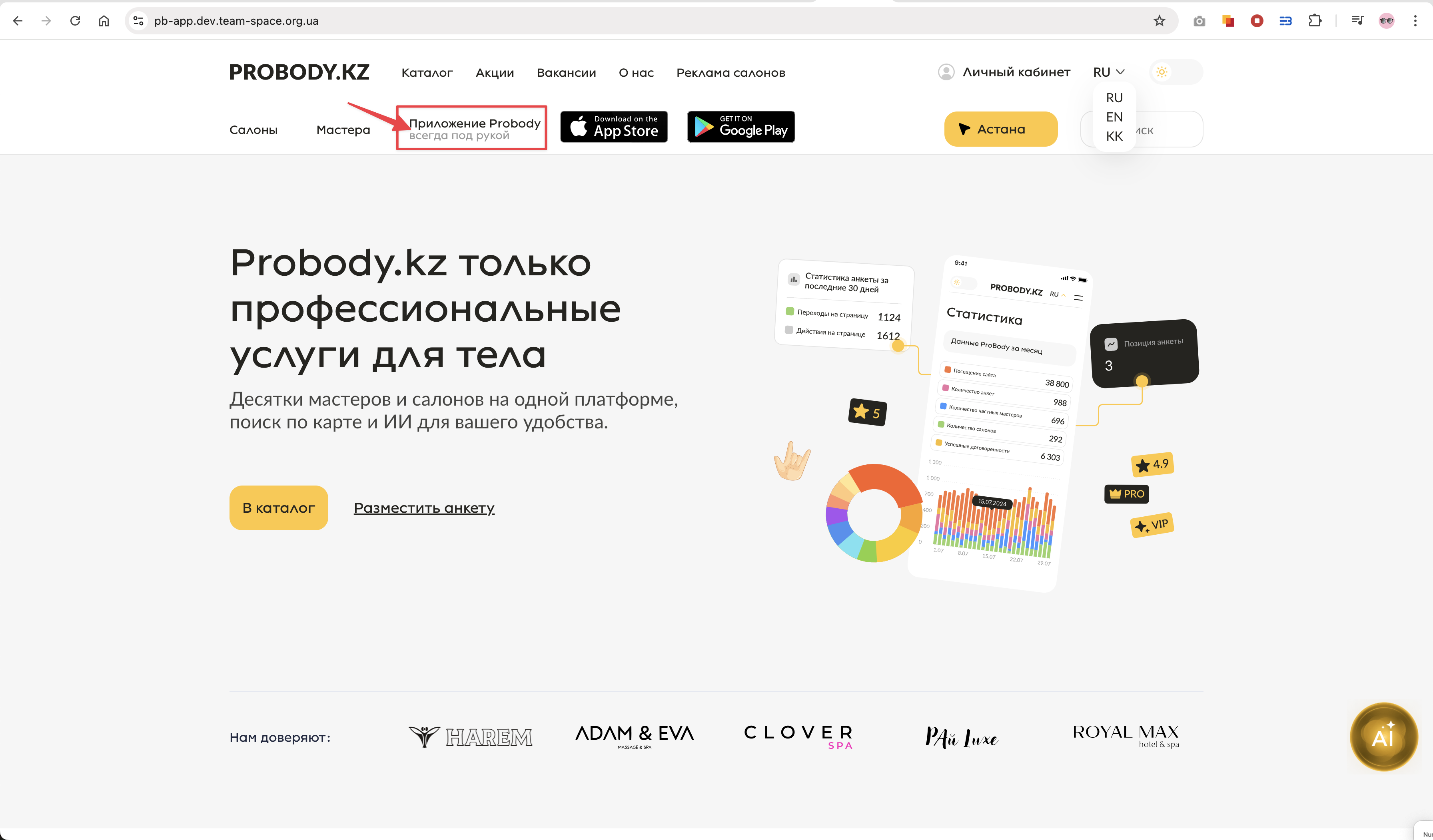Image resolution: width=1433 pixels, height=840 pixels.
Task: Toggle the light/dark theme switch
Action: tap(1176, 72)
